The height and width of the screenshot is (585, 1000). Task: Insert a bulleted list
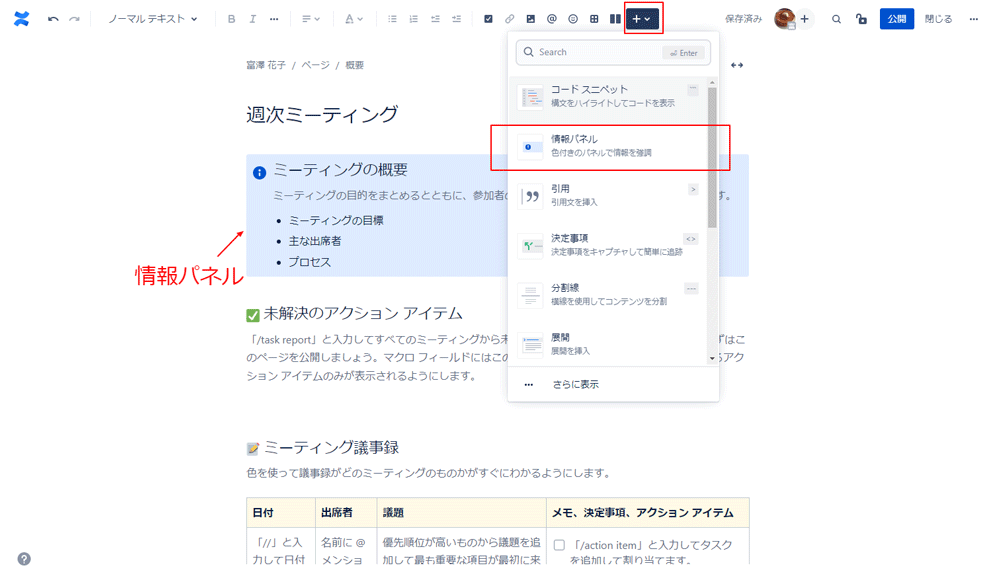392,19
